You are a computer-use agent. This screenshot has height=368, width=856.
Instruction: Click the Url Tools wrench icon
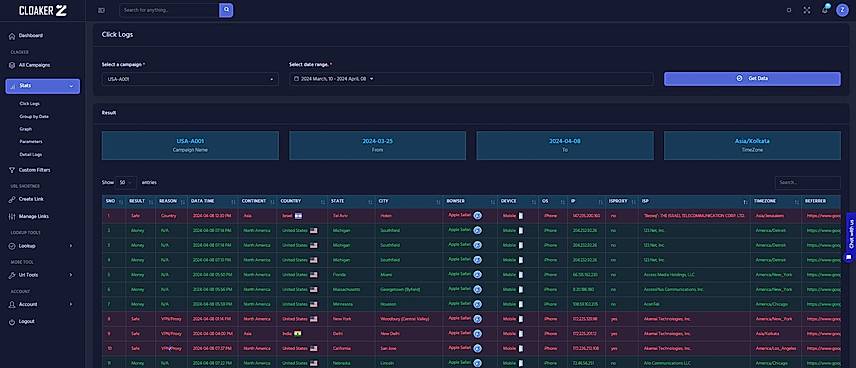click(x=12, y=275)
